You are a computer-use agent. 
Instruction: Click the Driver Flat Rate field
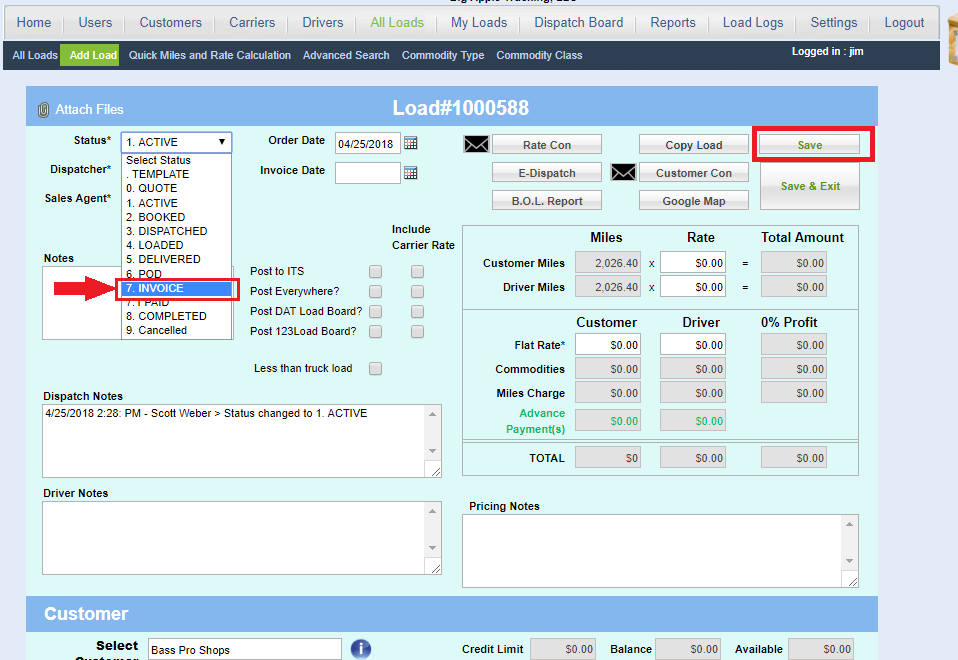[x=693, y=345]
